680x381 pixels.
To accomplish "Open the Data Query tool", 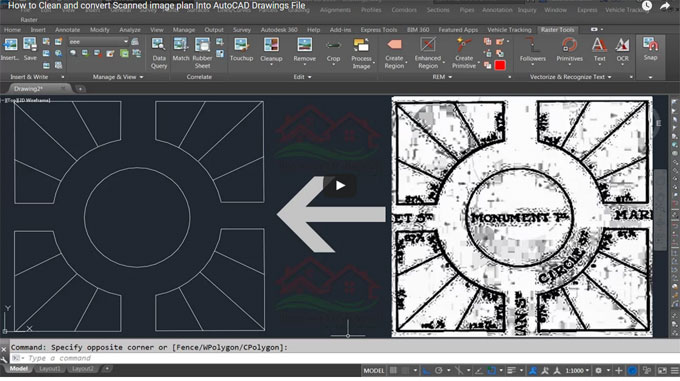I will click(x=159, y=53).
